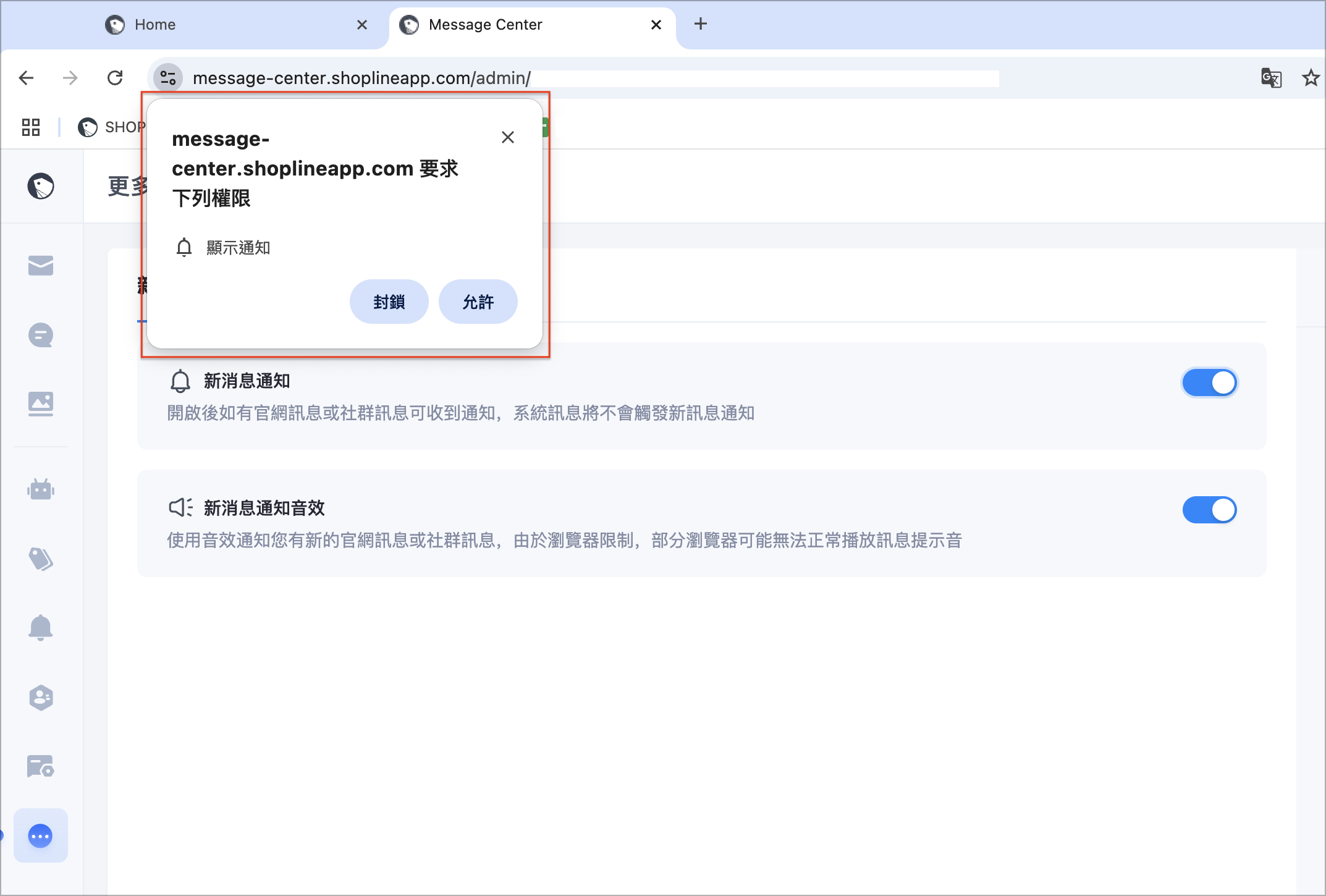
Task: Close the notification permission popup
Action: [508, 137]
